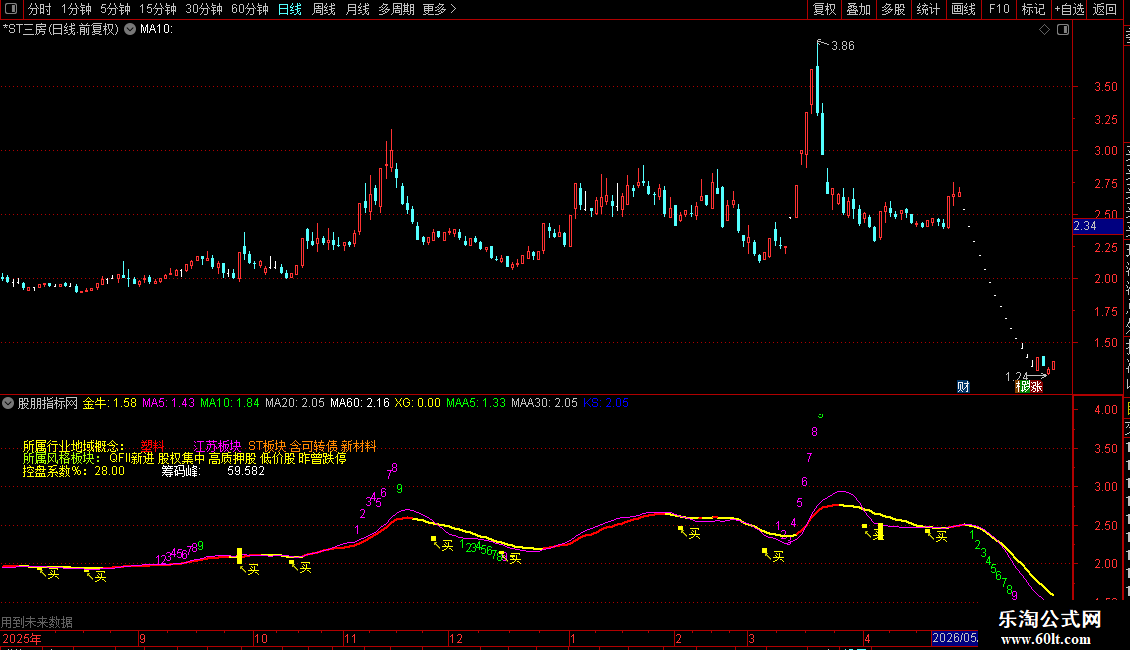Screen dimensions: 1130x650
Task: Select the 60分钟 period tab
Action: (249, 9)
